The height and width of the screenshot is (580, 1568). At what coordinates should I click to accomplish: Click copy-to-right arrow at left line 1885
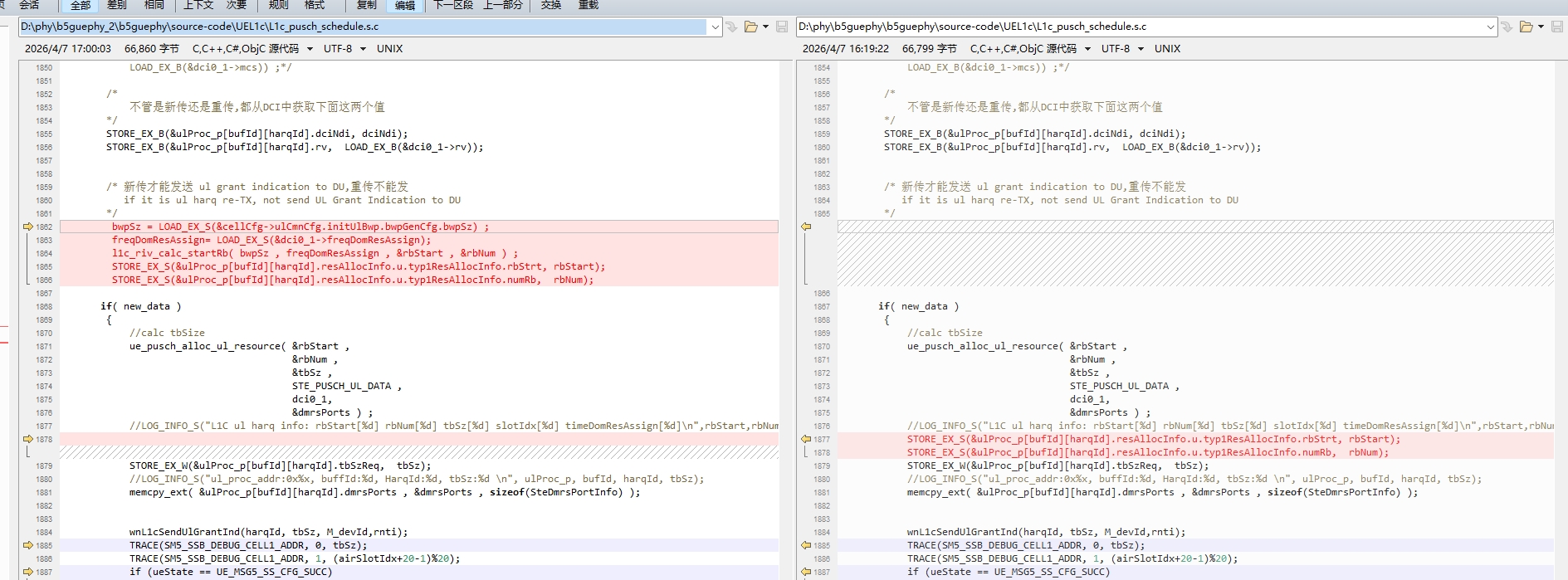pyautogui.click(x=27, y=545)
